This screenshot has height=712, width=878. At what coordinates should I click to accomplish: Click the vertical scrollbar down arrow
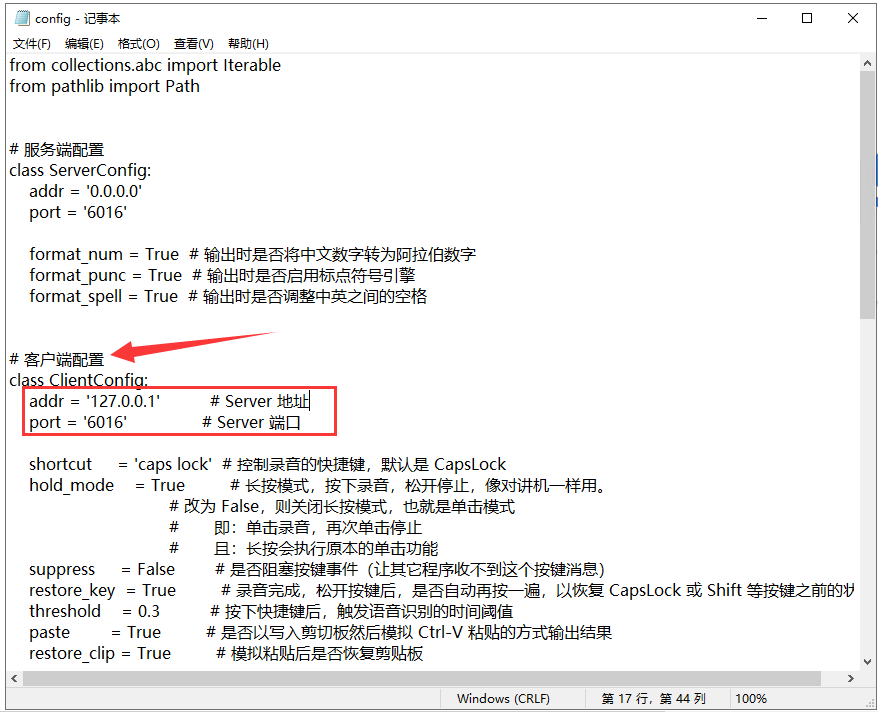point(868,662)
